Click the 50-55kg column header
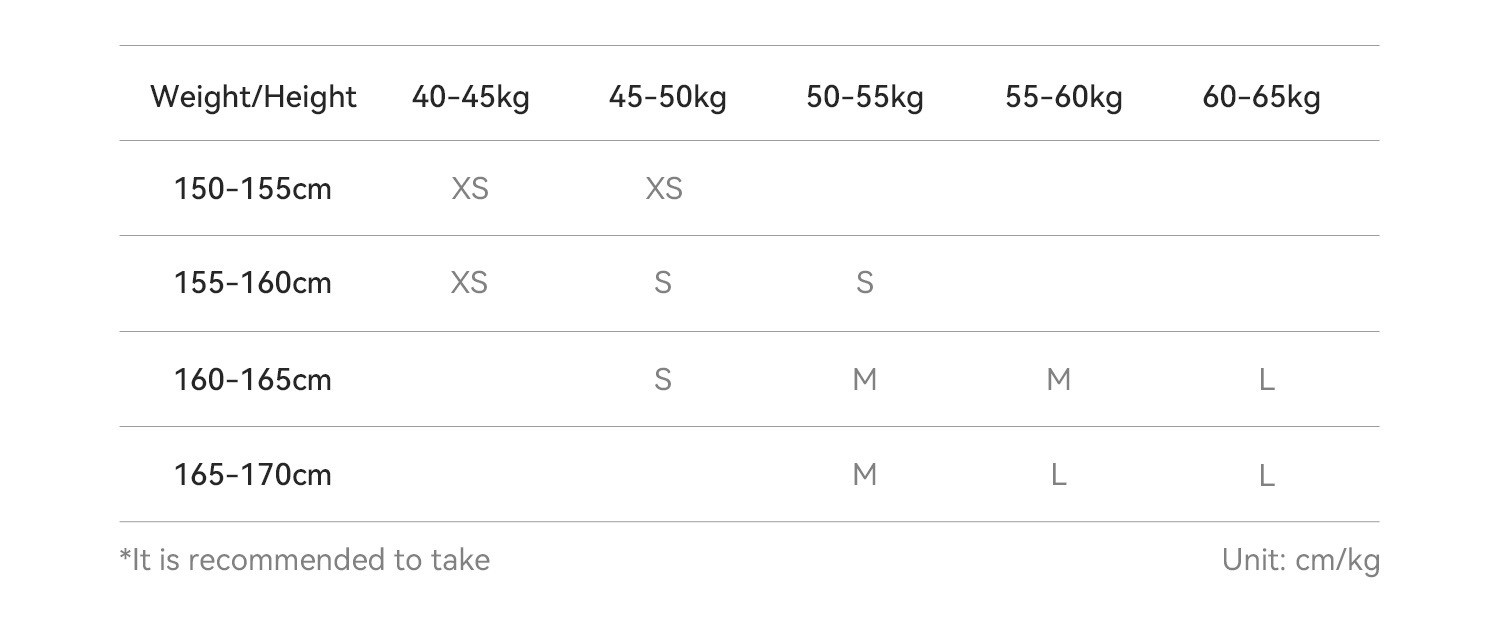Viewport: 1500px width, 639px height. click(x=865, y=97)
